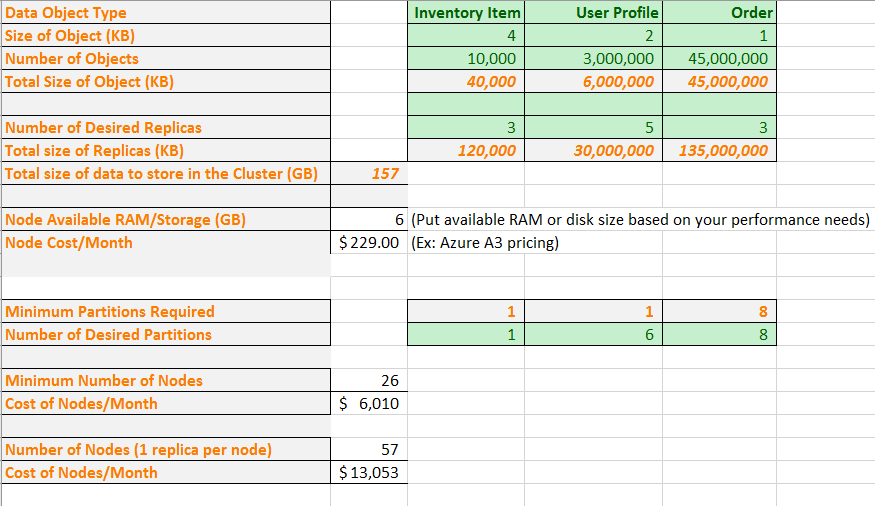Select Order minimum partitions cell '8'
Viewport: 875px width, 506px height.
pos(719,311)
